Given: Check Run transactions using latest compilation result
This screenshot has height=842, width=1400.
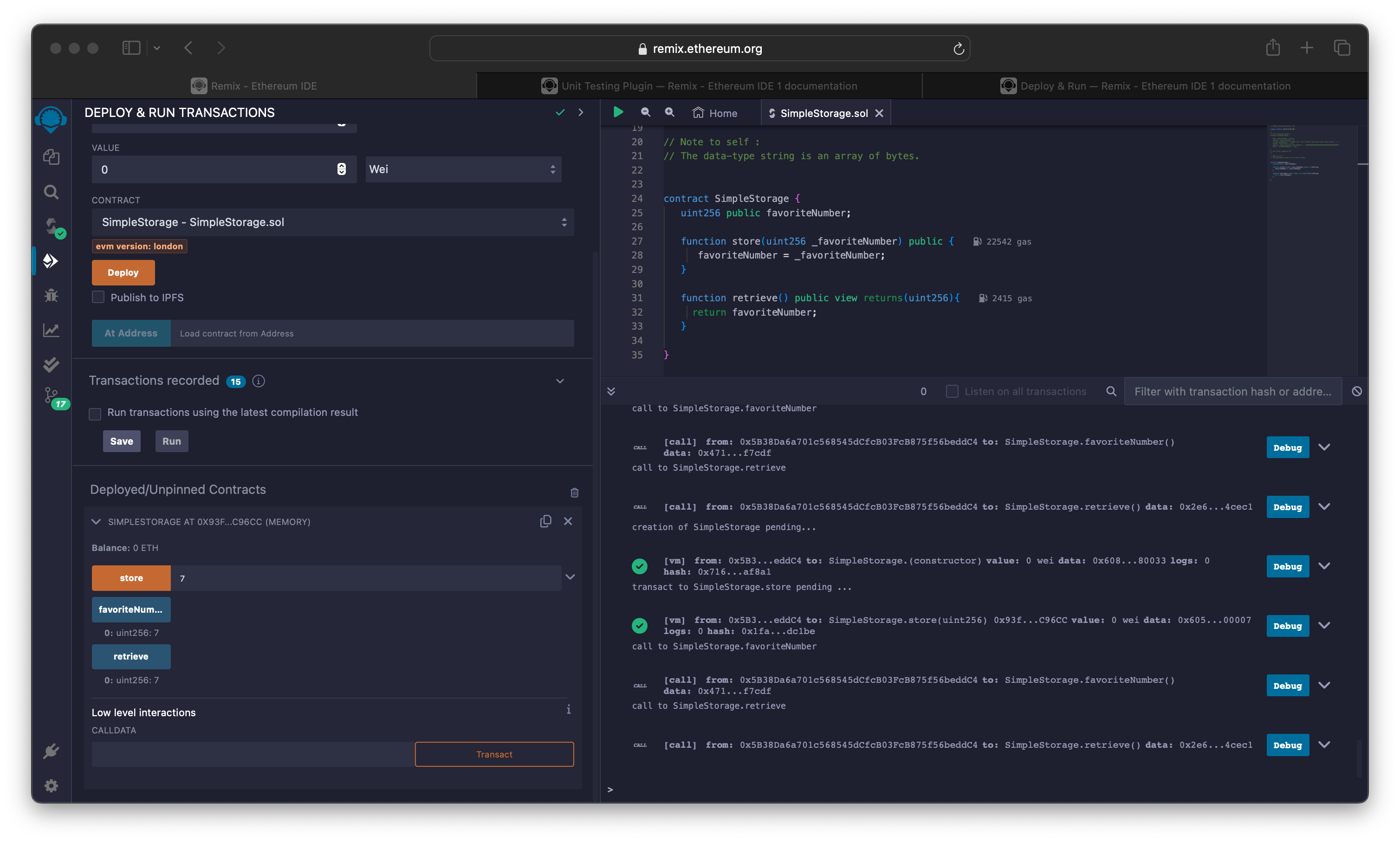Looking at the screenshot, I should [x=95, y=414].
